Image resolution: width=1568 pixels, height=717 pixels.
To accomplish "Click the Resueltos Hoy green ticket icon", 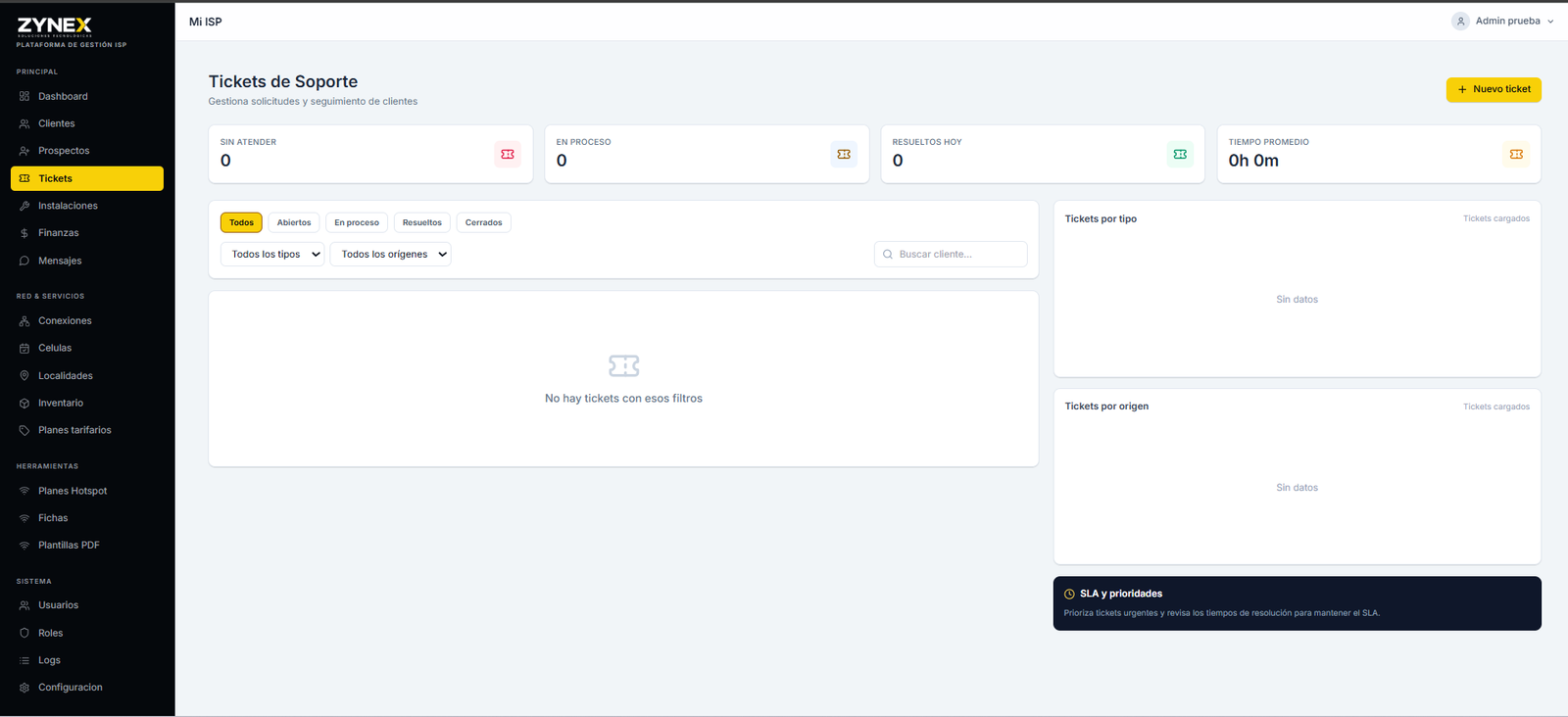I will pos(1180,154).
